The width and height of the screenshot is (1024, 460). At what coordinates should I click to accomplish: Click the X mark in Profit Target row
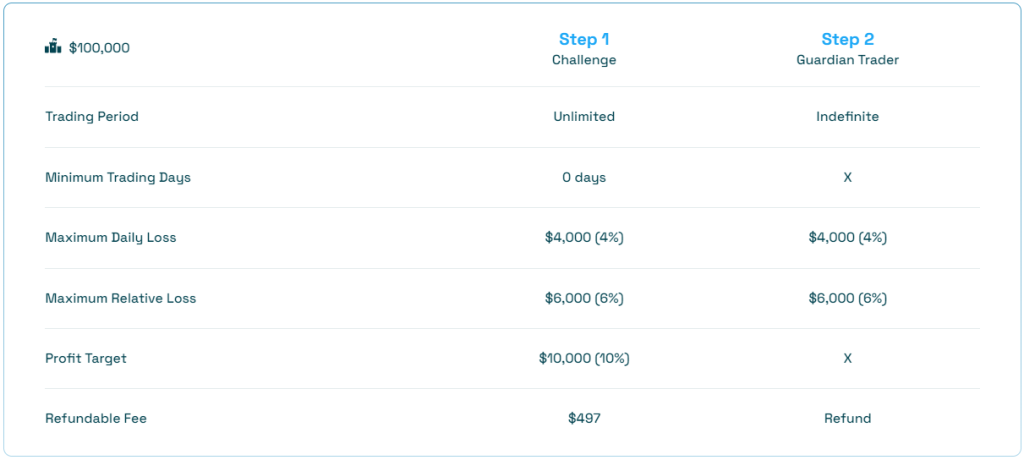pos(848,358)
